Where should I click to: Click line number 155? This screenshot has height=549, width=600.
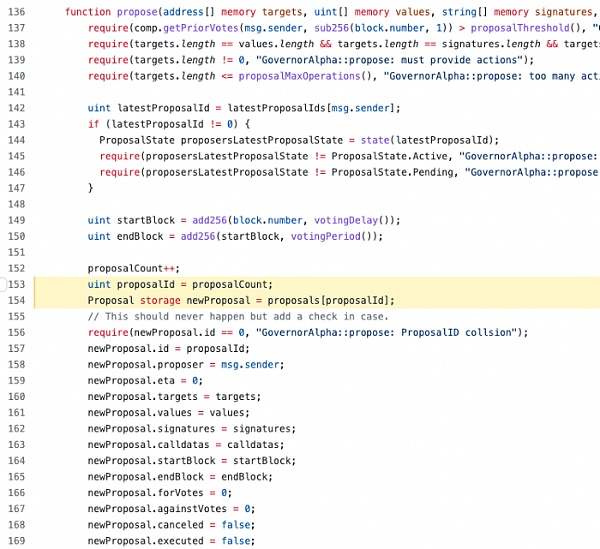tap(16, 317)
